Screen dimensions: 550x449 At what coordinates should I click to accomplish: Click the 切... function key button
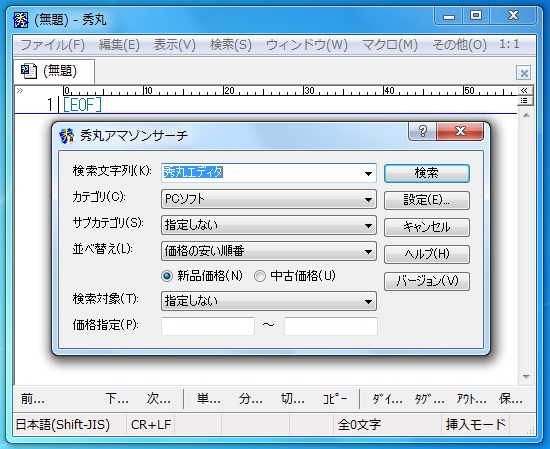click(293, 399)
